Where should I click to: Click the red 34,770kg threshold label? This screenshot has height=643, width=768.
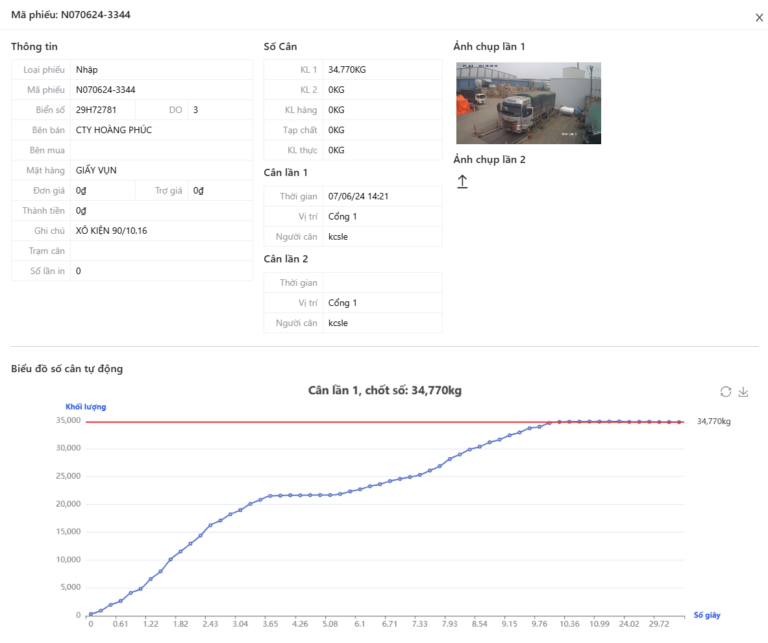[713, 422]
